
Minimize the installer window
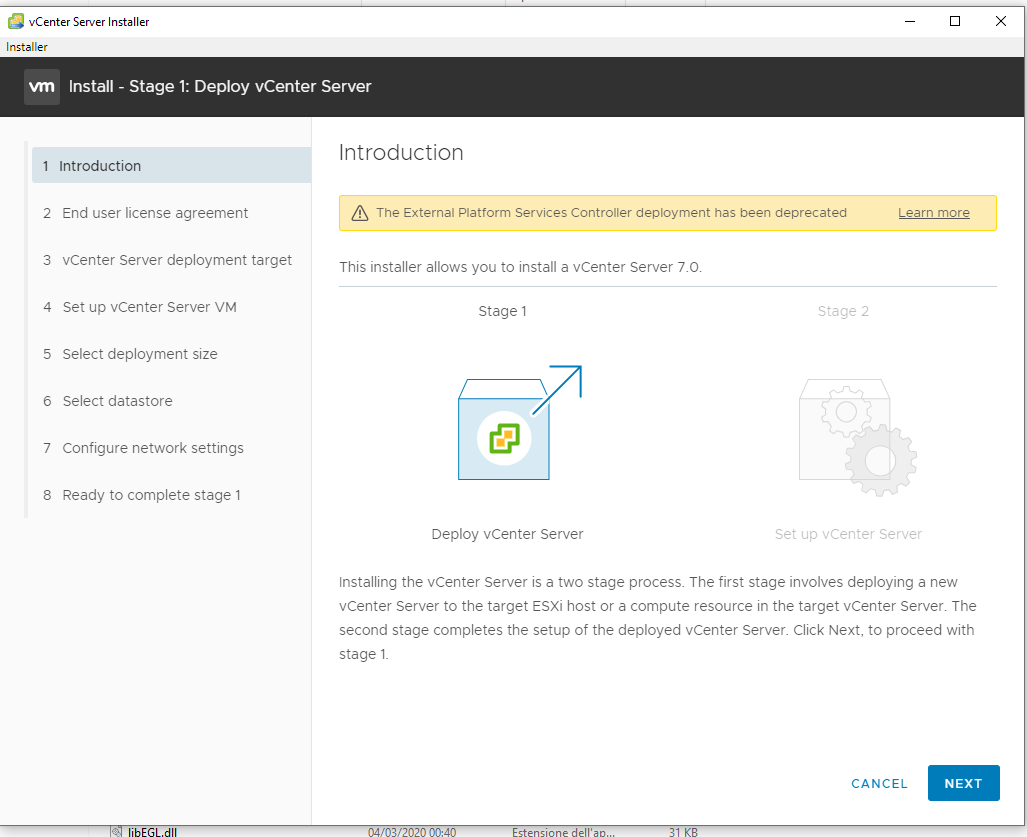(910, 21)
